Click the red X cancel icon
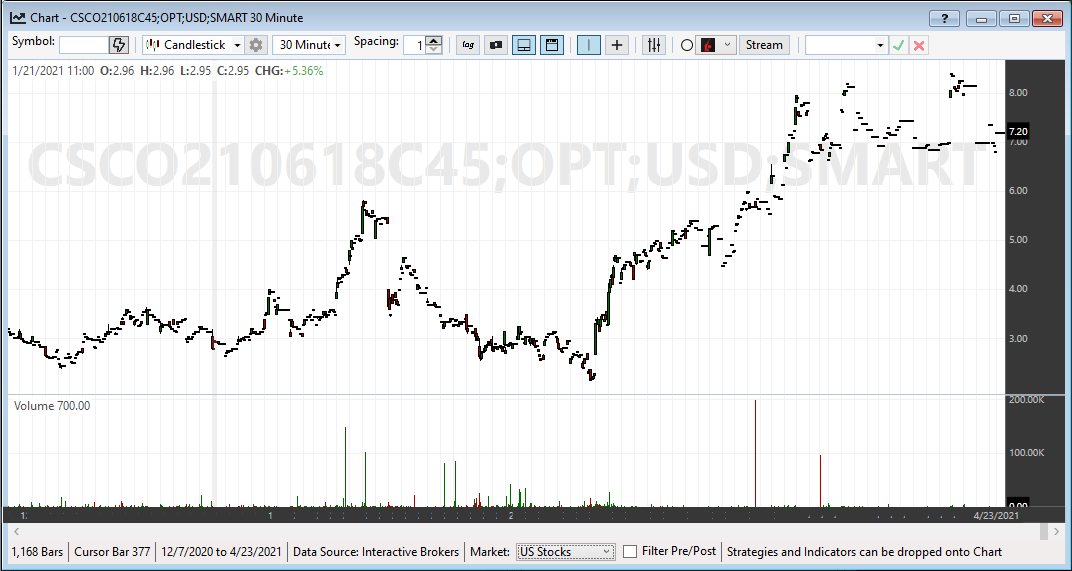This screenshot has width=1072, height=571. 919,46
